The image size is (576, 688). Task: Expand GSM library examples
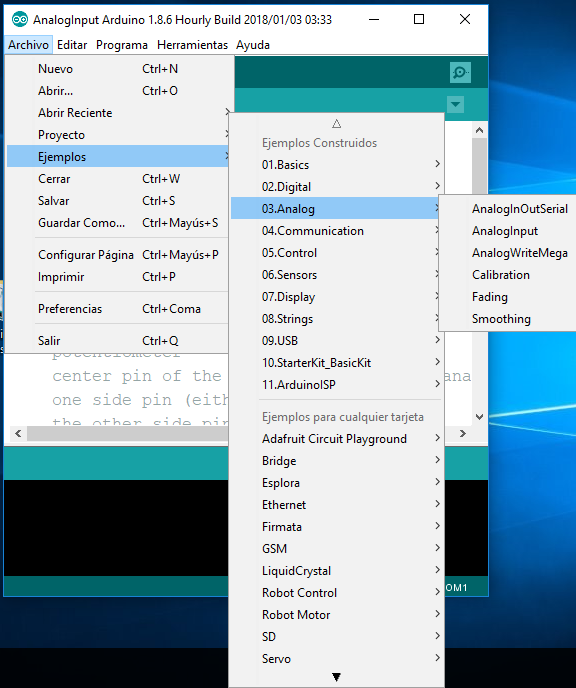336,548
